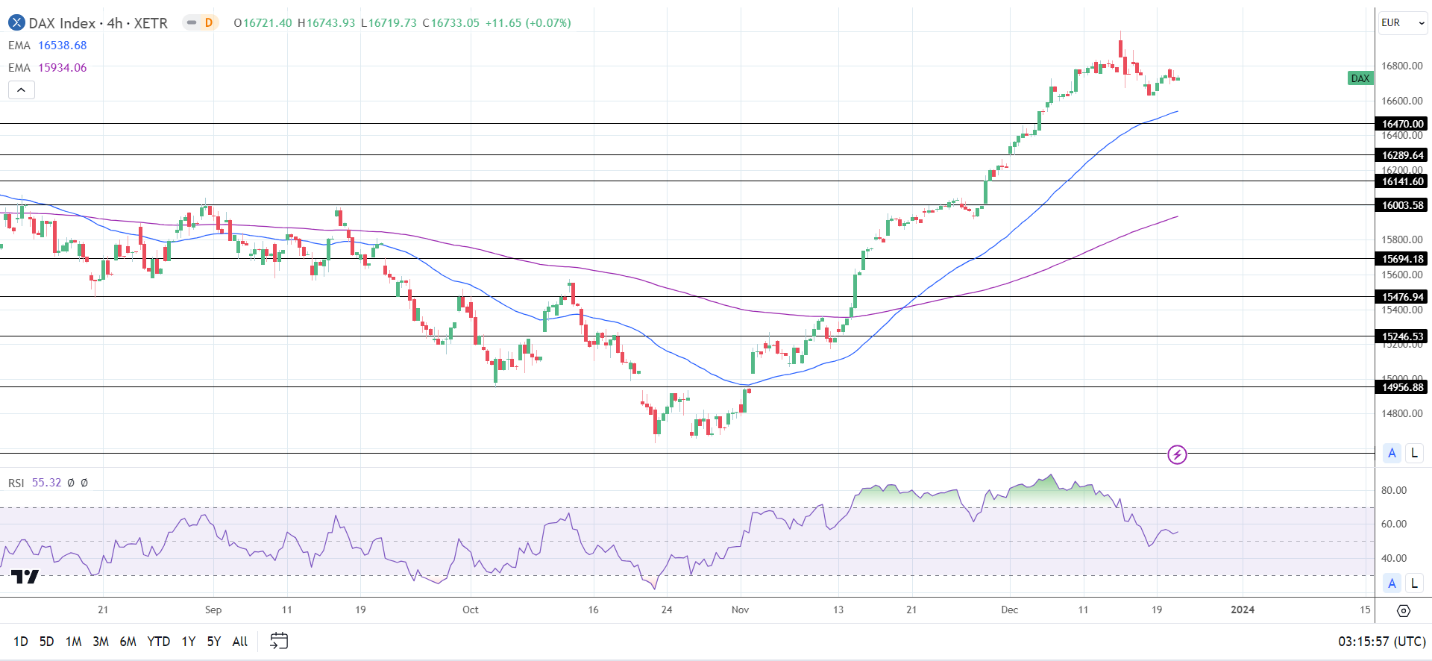Click the 14956.88 horizontal line label
Screen dimensions: 1432x661
(x=1402, y=386)
